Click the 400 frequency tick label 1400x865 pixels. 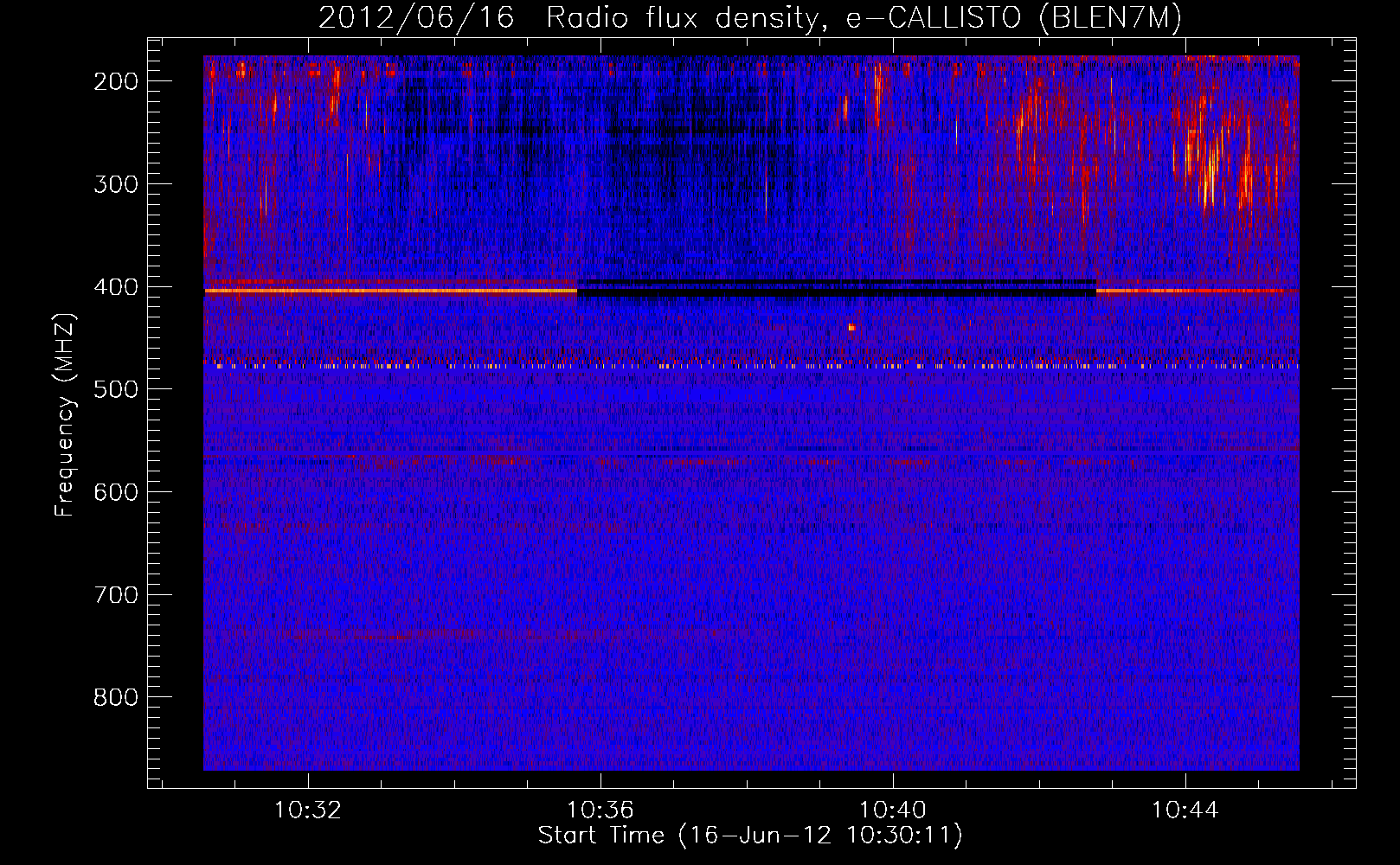[x=116, y=287]
